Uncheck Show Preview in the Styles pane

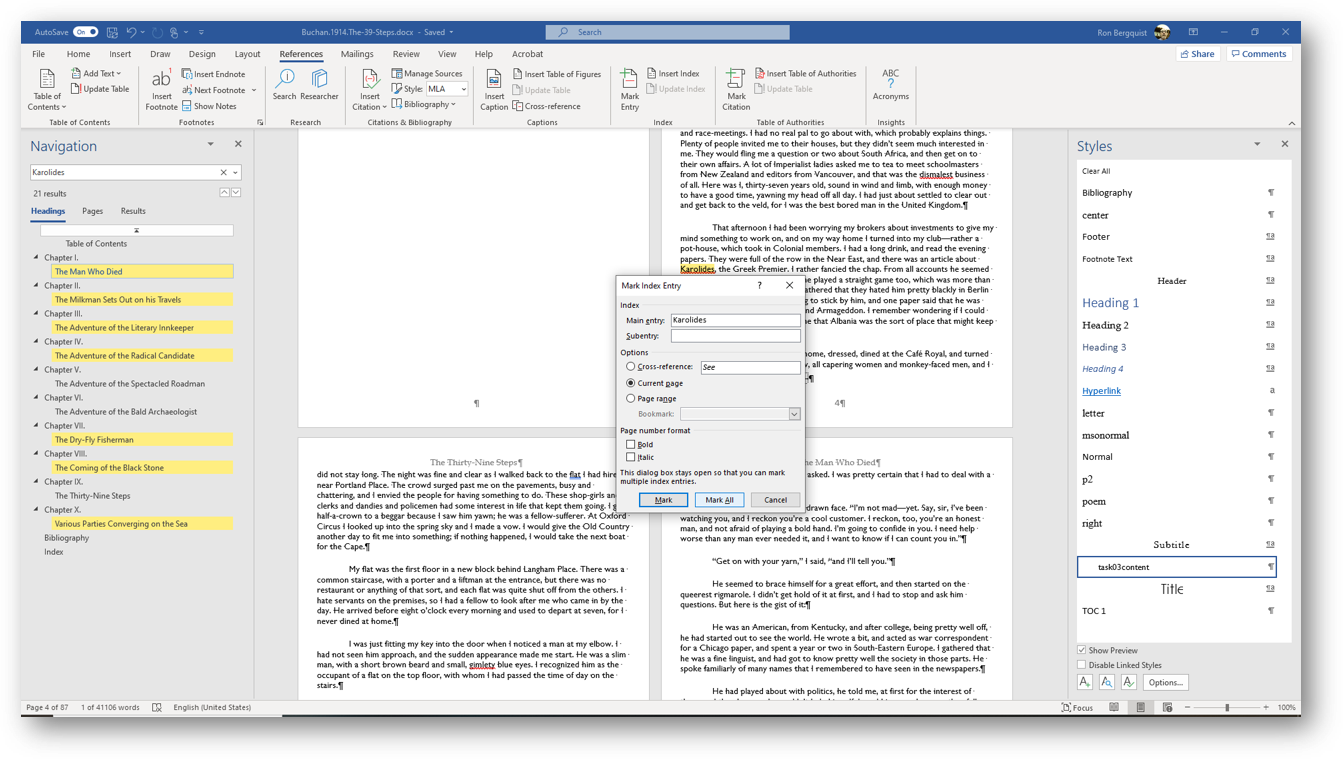click(1081, 649)
